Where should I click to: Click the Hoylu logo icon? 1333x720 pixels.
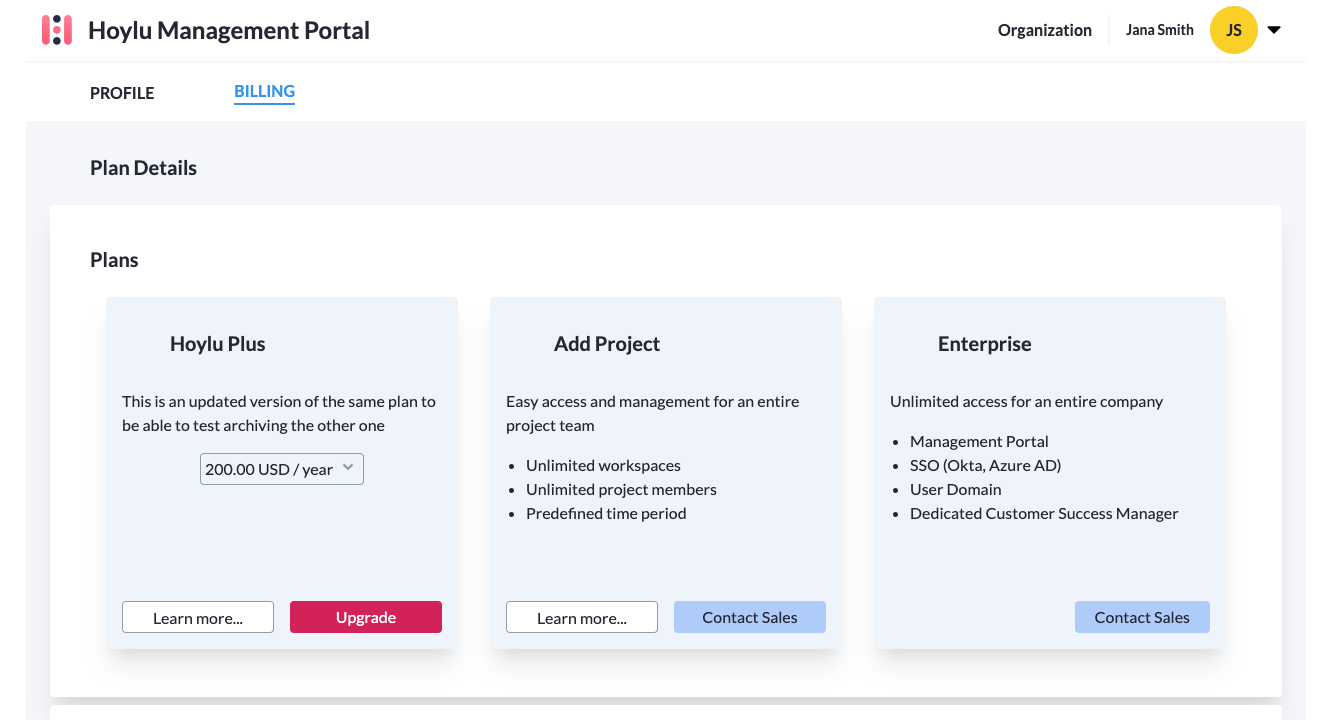pyautogui.click(x=56, y=30)
